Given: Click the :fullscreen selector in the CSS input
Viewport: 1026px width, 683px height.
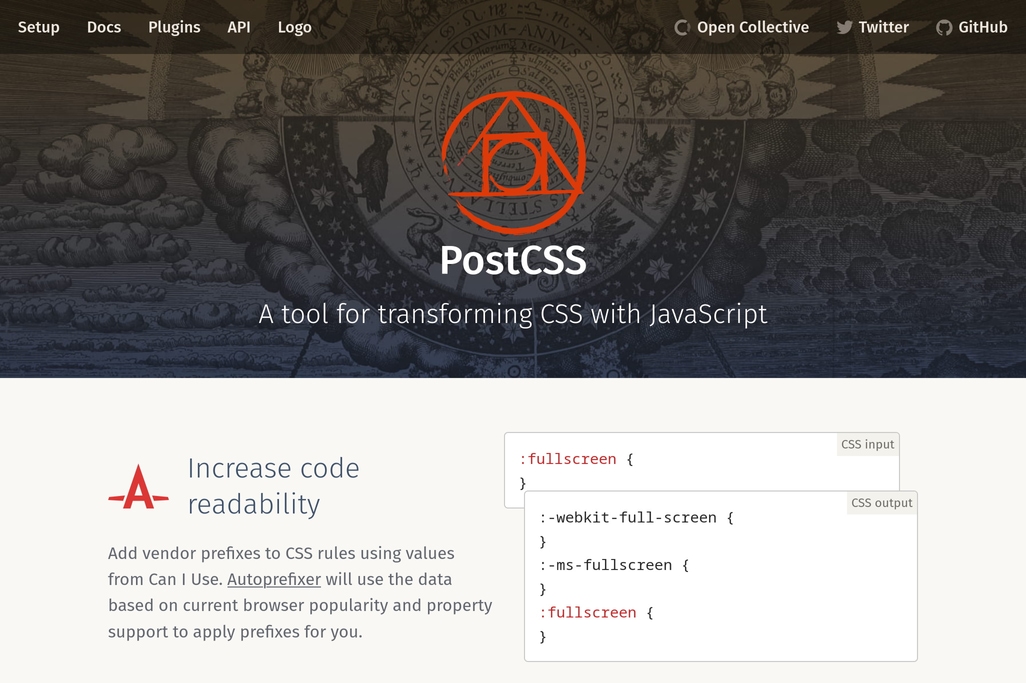Looking at the screenshot, I should [x=568, y=459].
